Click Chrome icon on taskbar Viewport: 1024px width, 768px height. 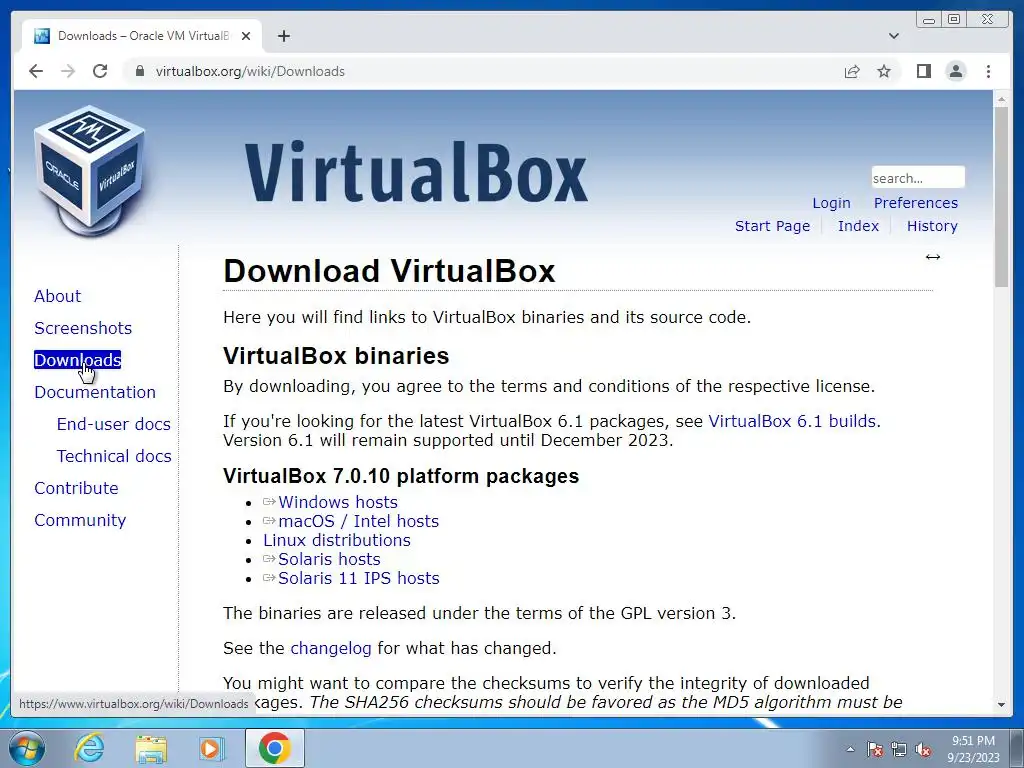click(274, 748)
